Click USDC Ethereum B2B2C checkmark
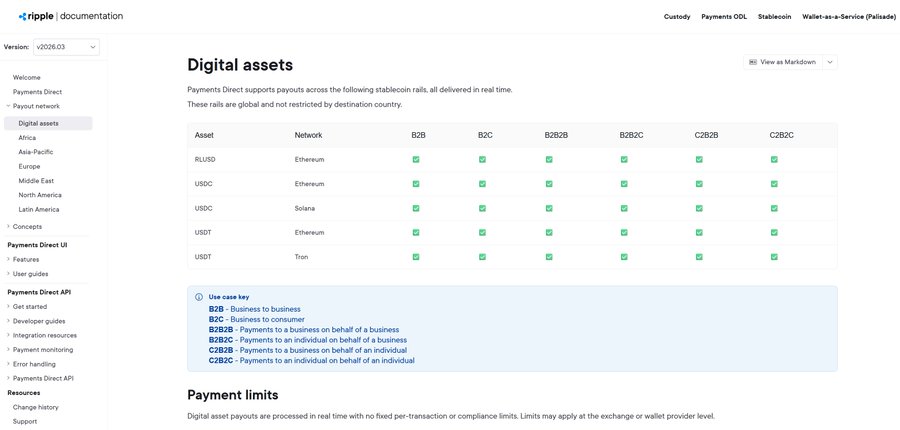Image resolution: width=900 pixels, height=430 pixels. (x=624, y=184)
